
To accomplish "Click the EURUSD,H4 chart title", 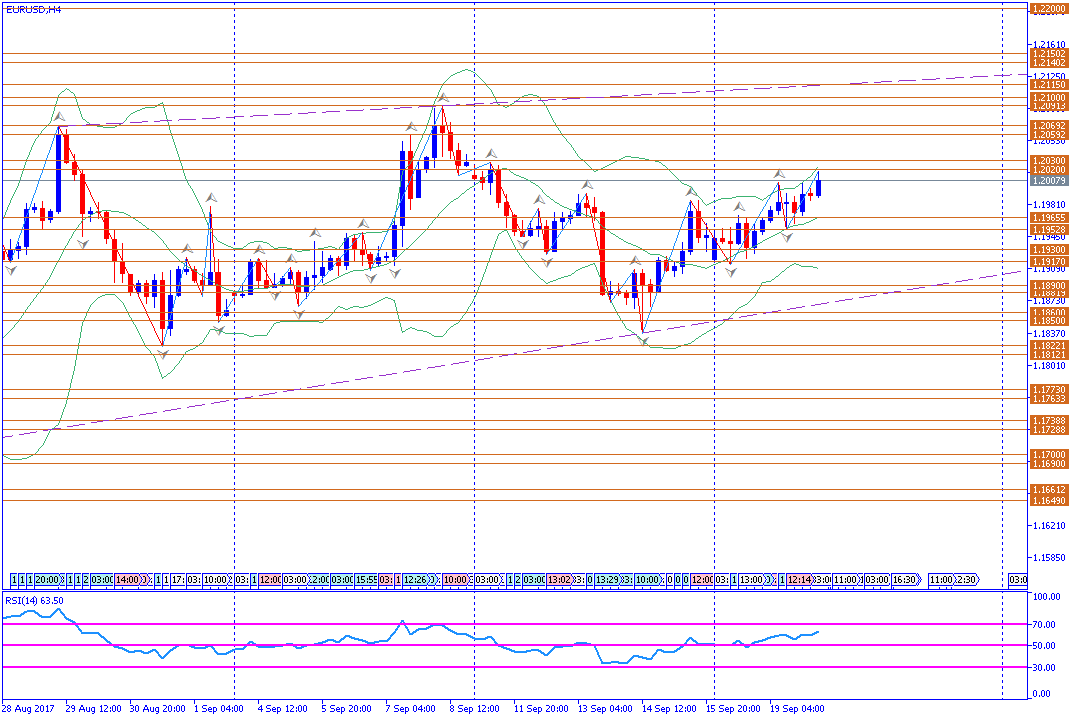I will pos(32,9).
